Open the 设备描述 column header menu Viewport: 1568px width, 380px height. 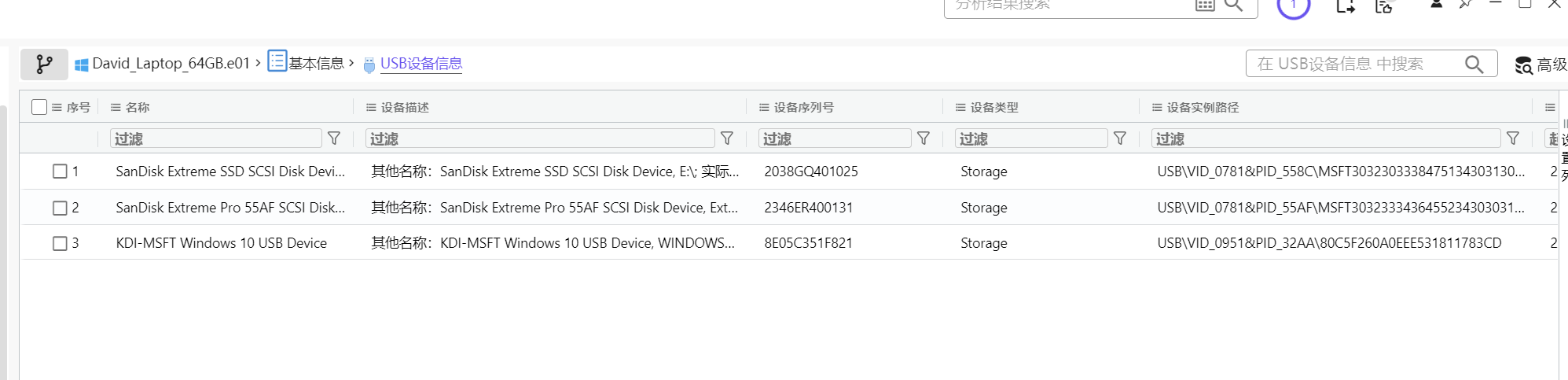(x=371, y=108)
